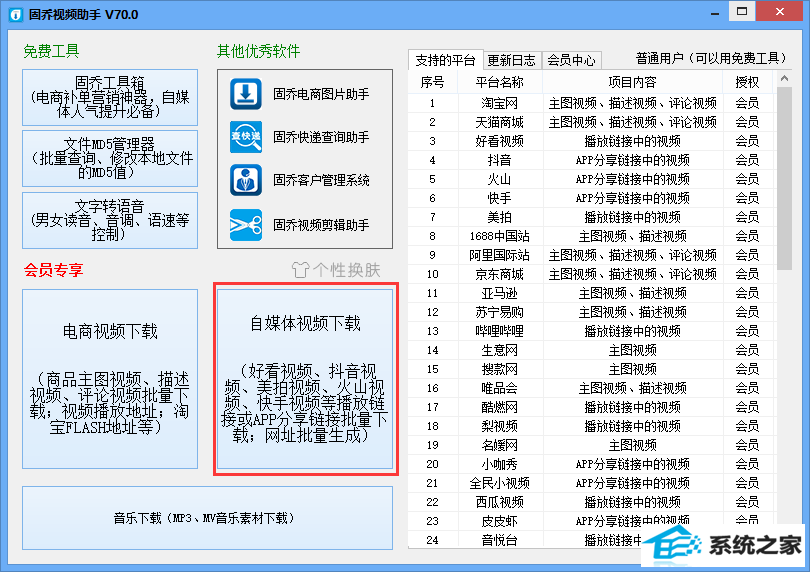The width and height of the screenshot is (810, 572).
Task: Select 全民小视频 row
Action: pyautogui.click(x=592, y=483)
